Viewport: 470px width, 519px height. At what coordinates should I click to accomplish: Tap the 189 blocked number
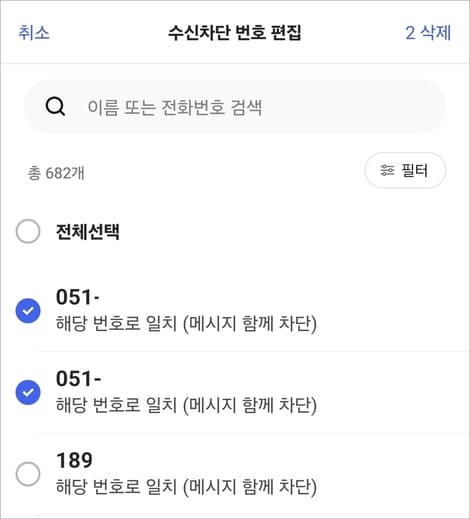tap(74, 460)
